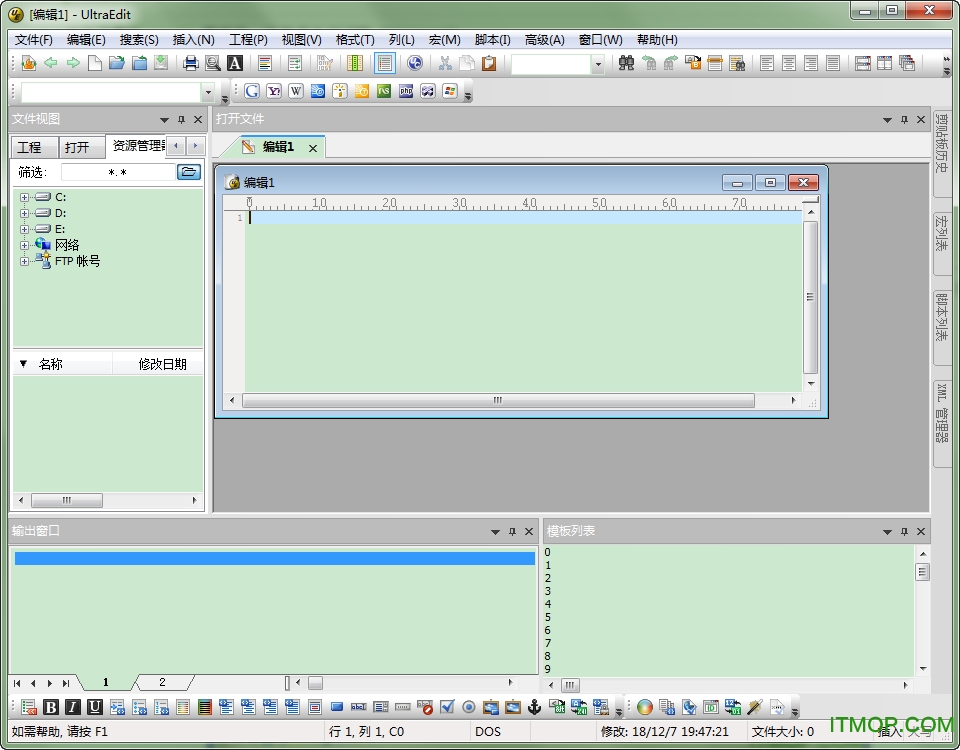Open the 文件视图 panel menu arrow
The height and width of the screenshot is (750, 960).
point(164,119)
